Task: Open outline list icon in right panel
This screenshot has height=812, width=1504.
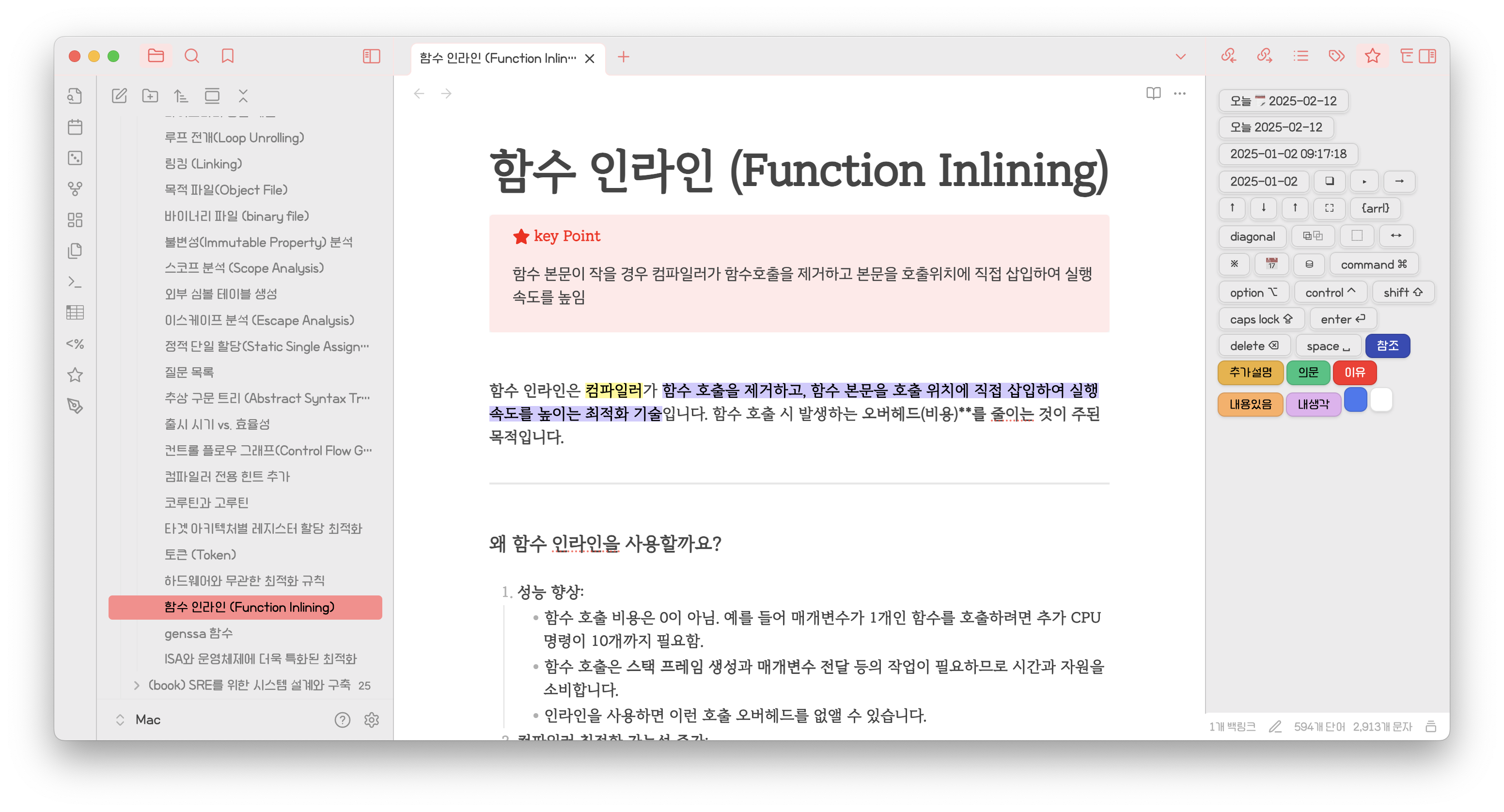Action: [x=1301, y=56]
